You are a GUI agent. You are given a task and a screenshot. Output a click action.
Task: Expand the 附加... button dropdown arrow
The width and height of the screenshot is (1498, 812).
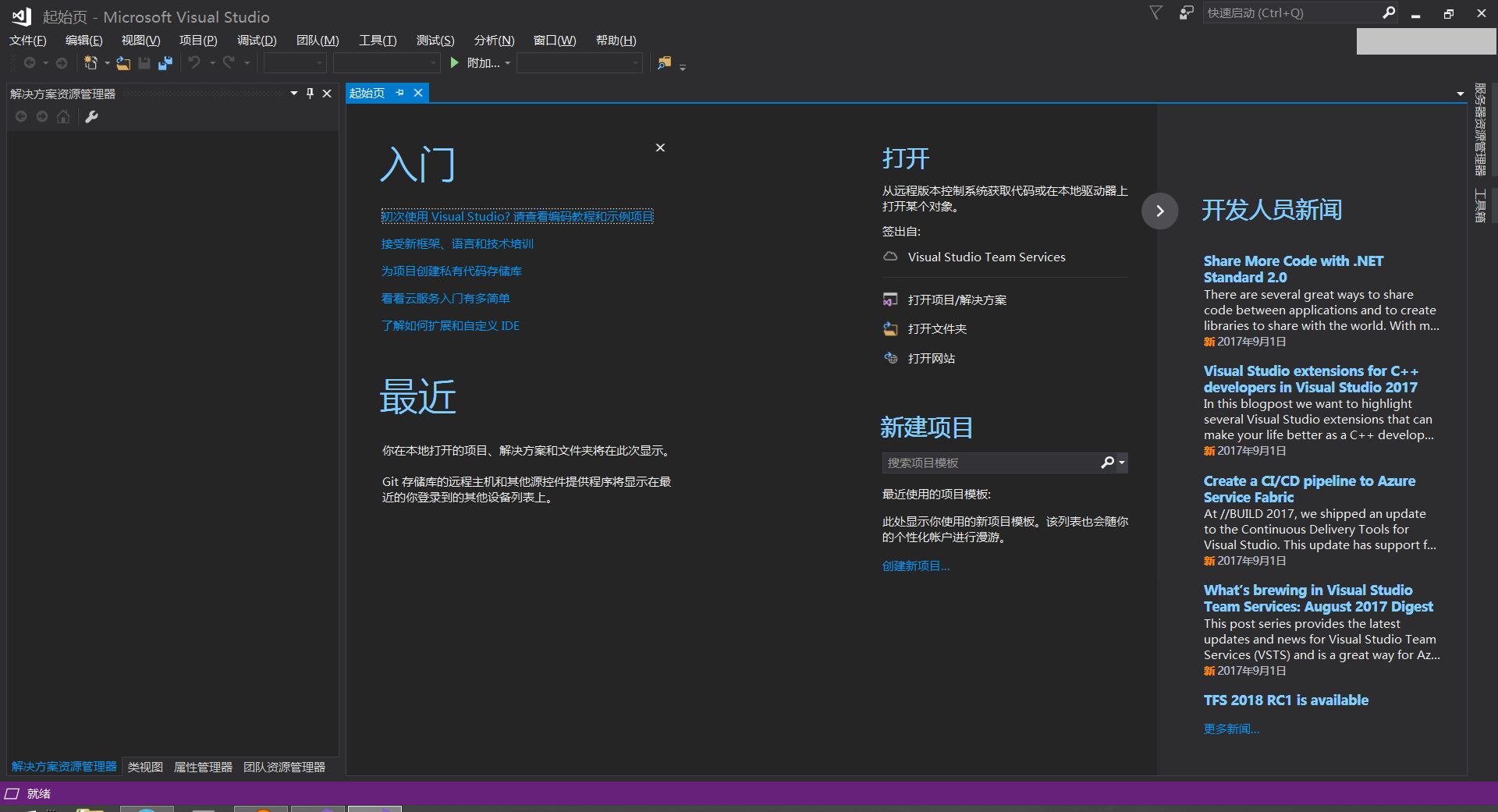(508, 63)
